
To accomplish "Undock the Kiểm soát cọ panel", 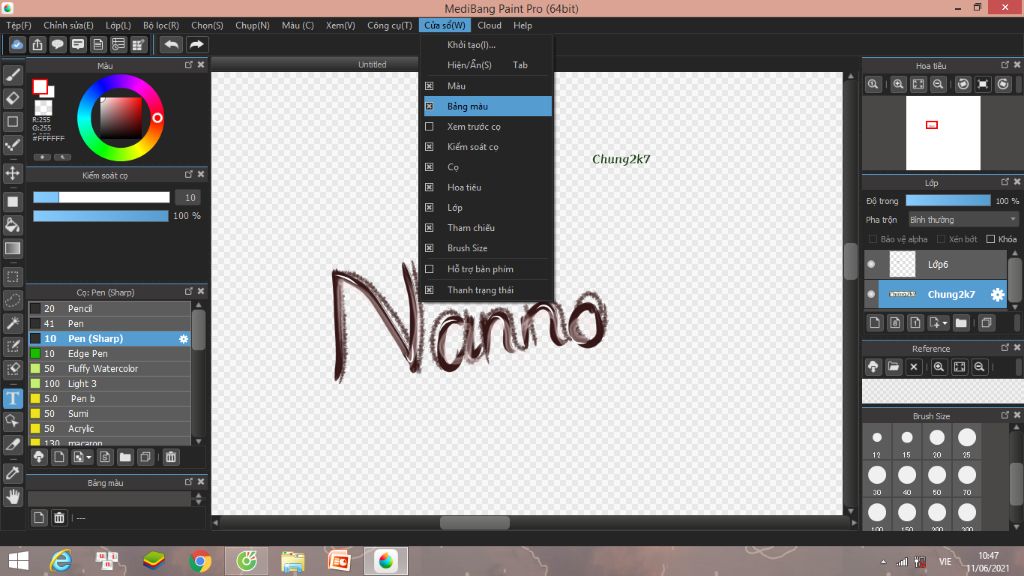I will point(188,174).
